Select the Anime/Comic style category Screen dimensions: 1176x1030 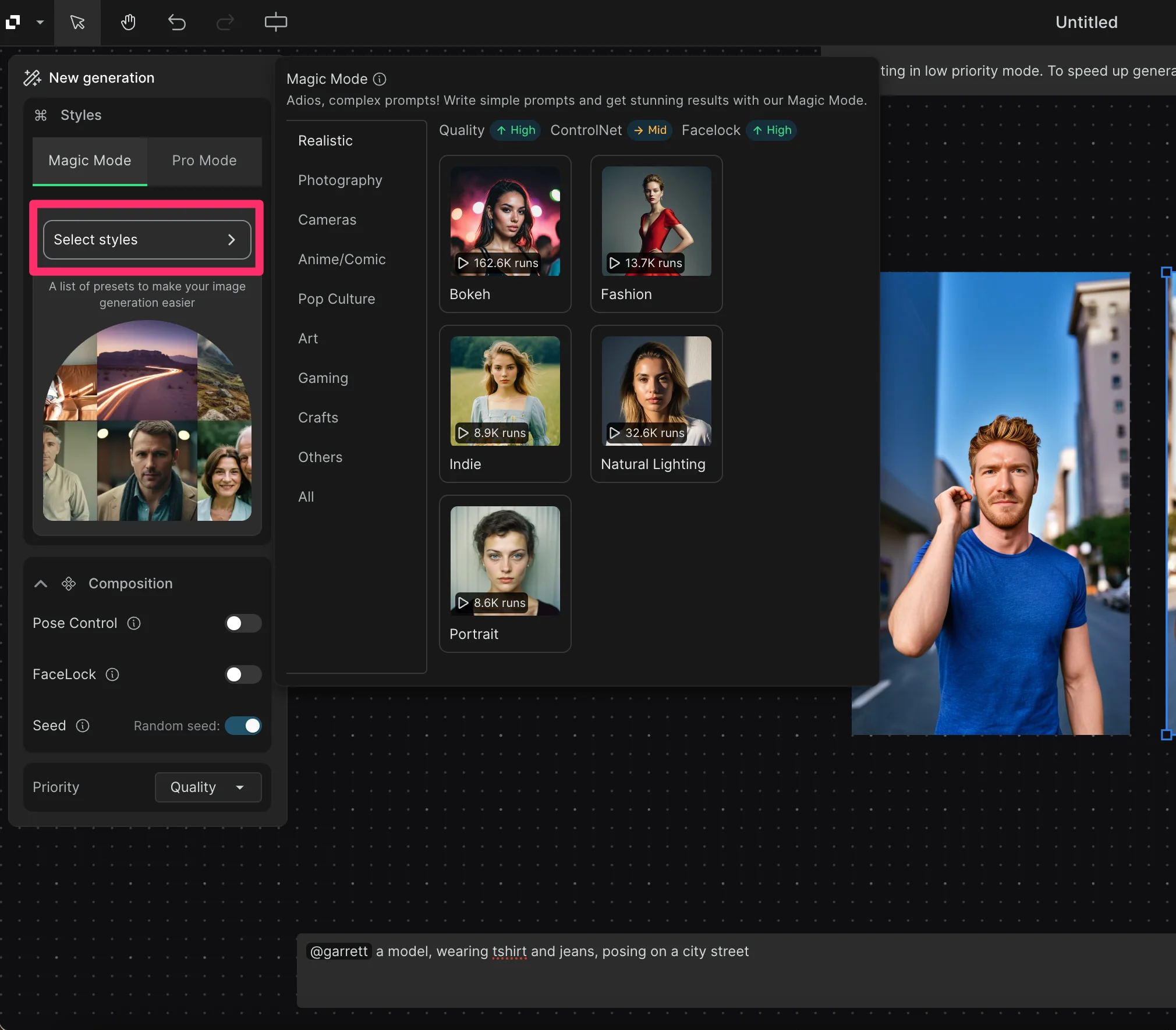pyautogui.click(x=342, y=260)
